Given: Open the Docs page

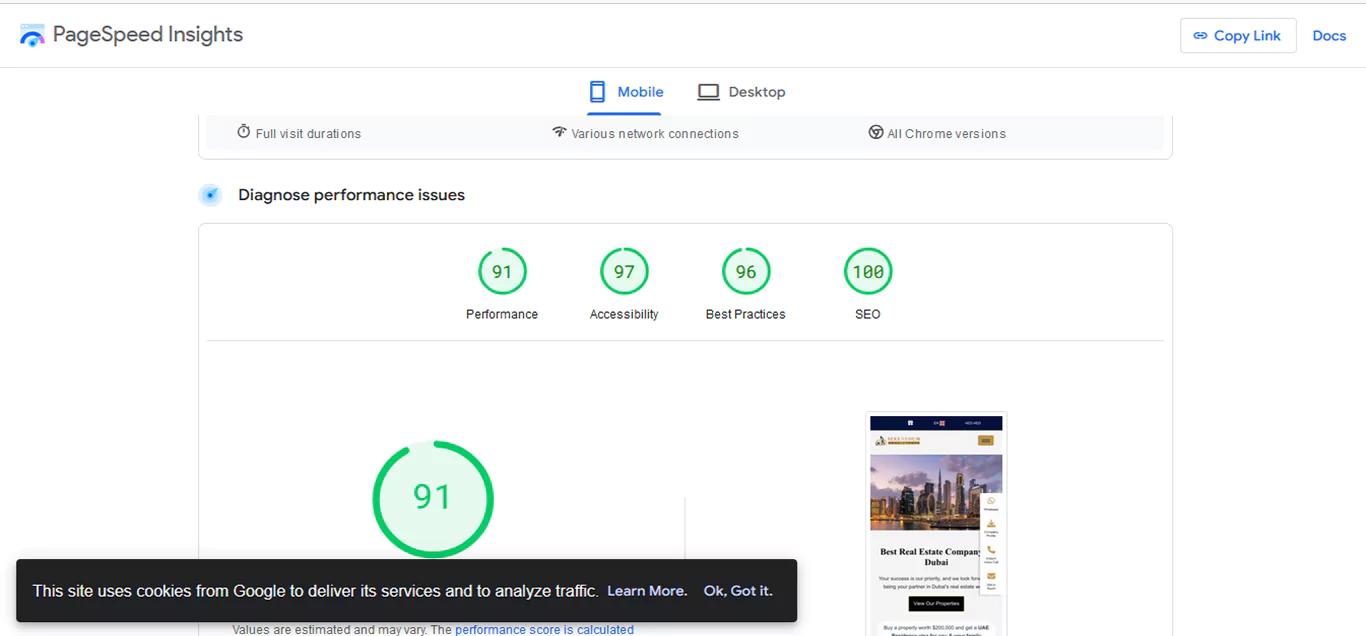Looking at the screenshot, I should (x=1329, y=35).
